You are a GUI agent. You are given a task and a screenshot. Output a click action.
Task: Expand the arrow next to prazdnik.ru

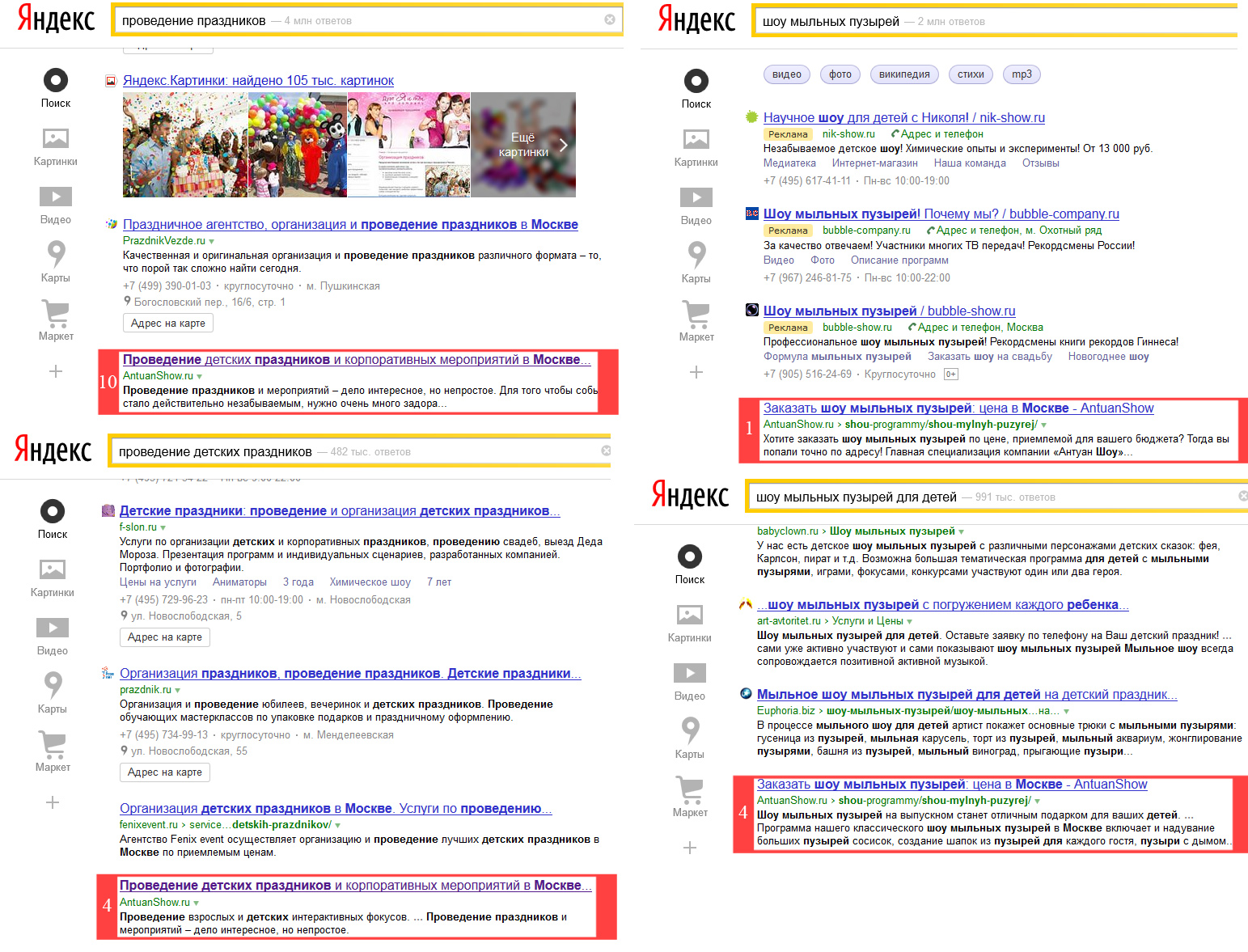(178, 690)
